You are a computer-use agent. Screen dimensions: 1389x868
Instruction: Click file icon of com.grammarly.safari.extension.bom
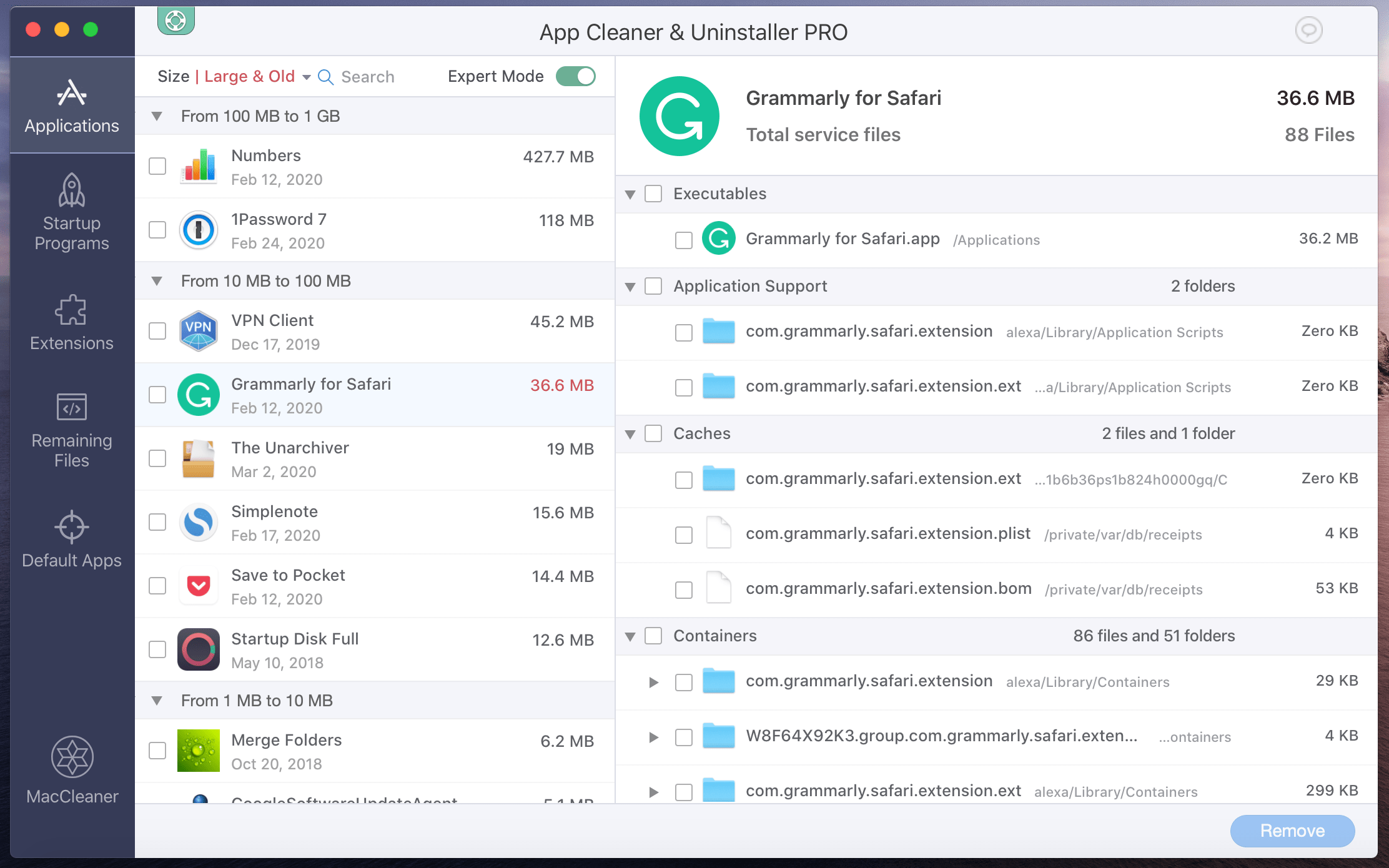point(718,588)
